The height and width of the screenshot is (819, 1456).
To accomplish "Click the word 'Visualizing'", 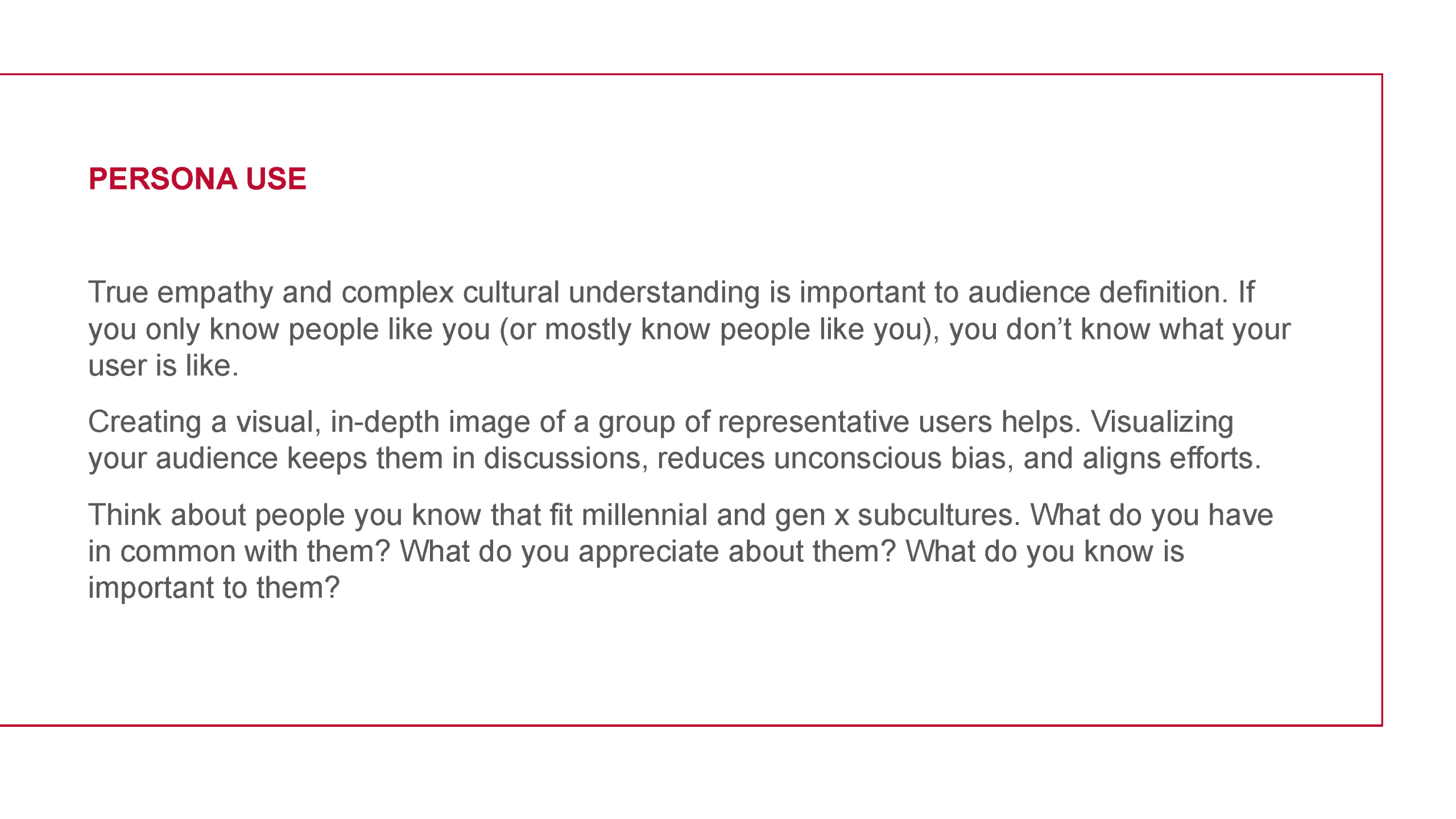I will (1162, 423).
